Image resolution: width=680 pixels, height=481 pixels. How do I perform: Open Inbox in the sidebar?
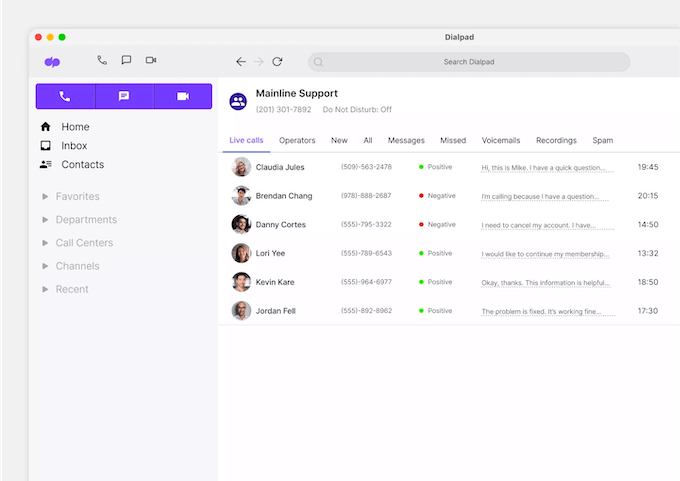[x=74, y=146]
